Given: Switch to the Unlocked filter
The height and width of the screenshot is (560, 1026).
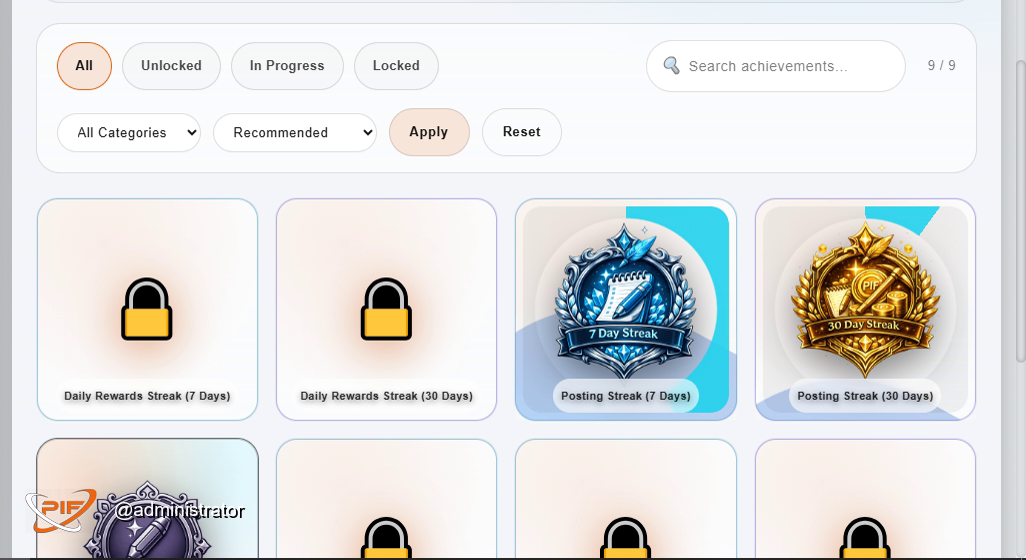Looking at the screenshot, I should 171,66.
